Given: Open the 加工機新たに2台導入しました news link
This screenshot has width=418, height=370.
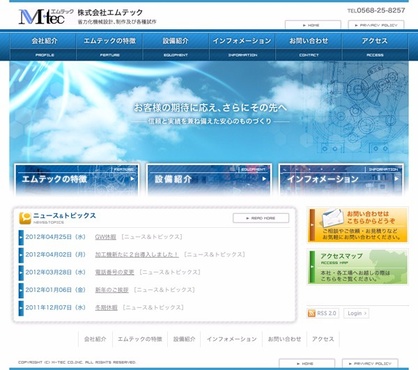Looking at the screenshot, I should coord(137,255).
